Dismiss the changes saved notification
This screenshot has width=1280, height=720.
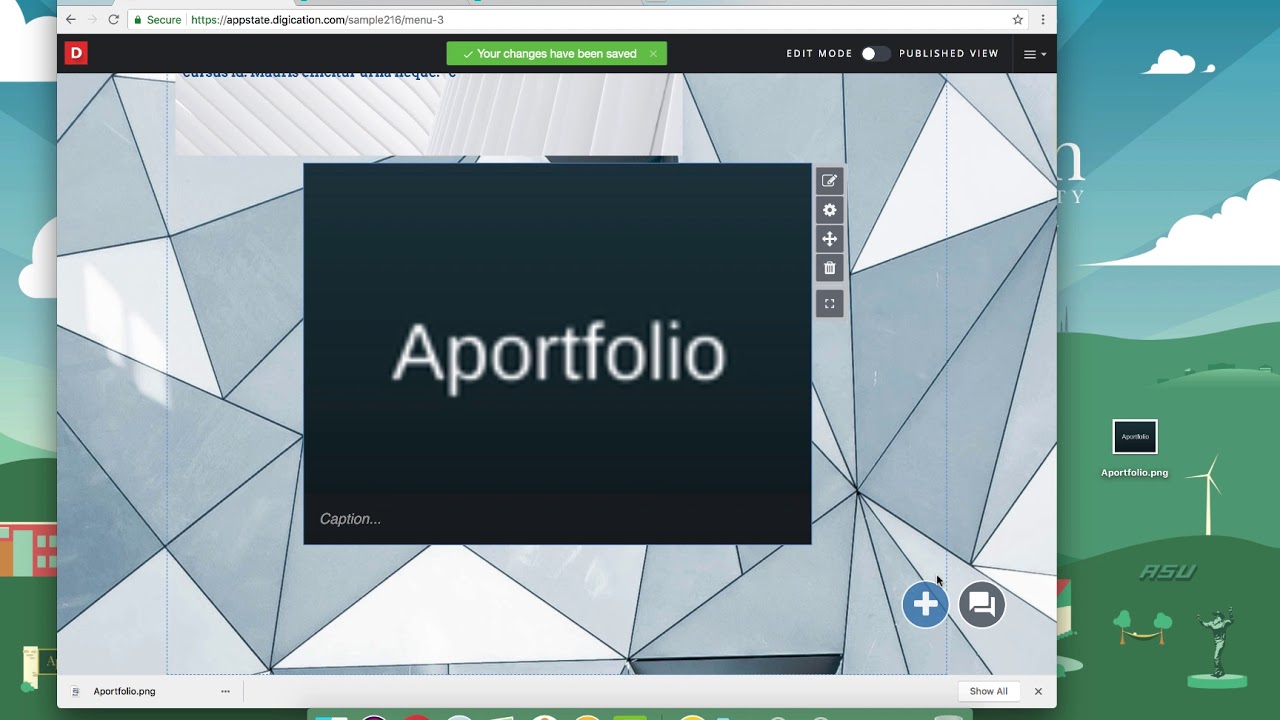click(653, 54)
